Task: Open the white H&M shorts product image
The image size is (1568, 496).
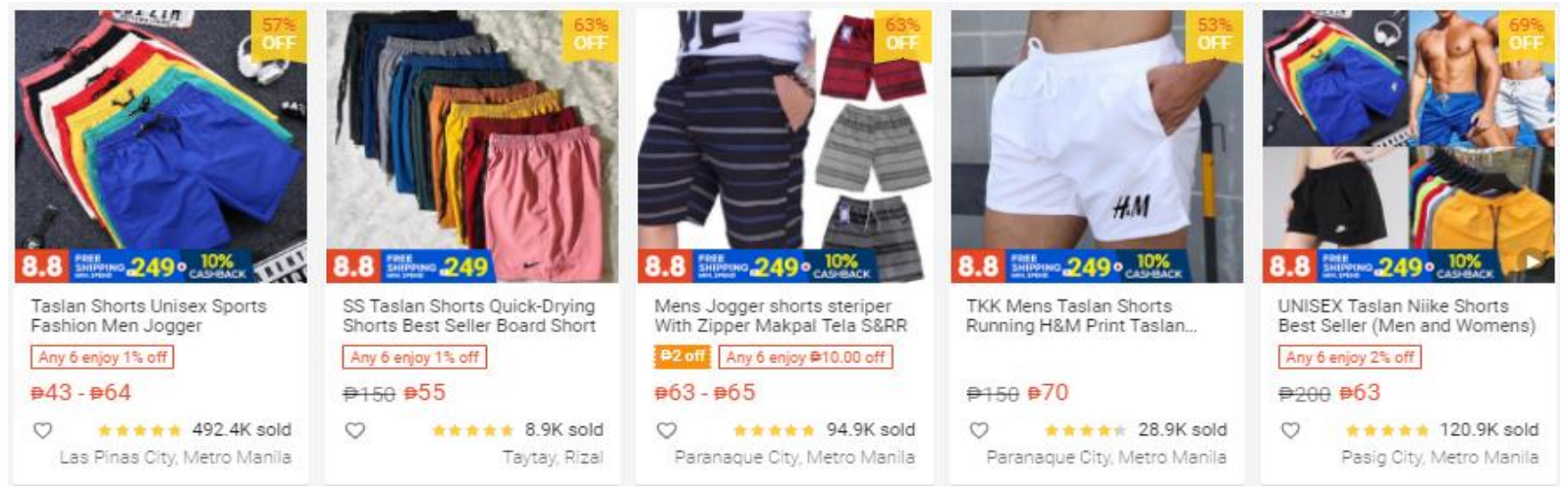Action: 1097,146
